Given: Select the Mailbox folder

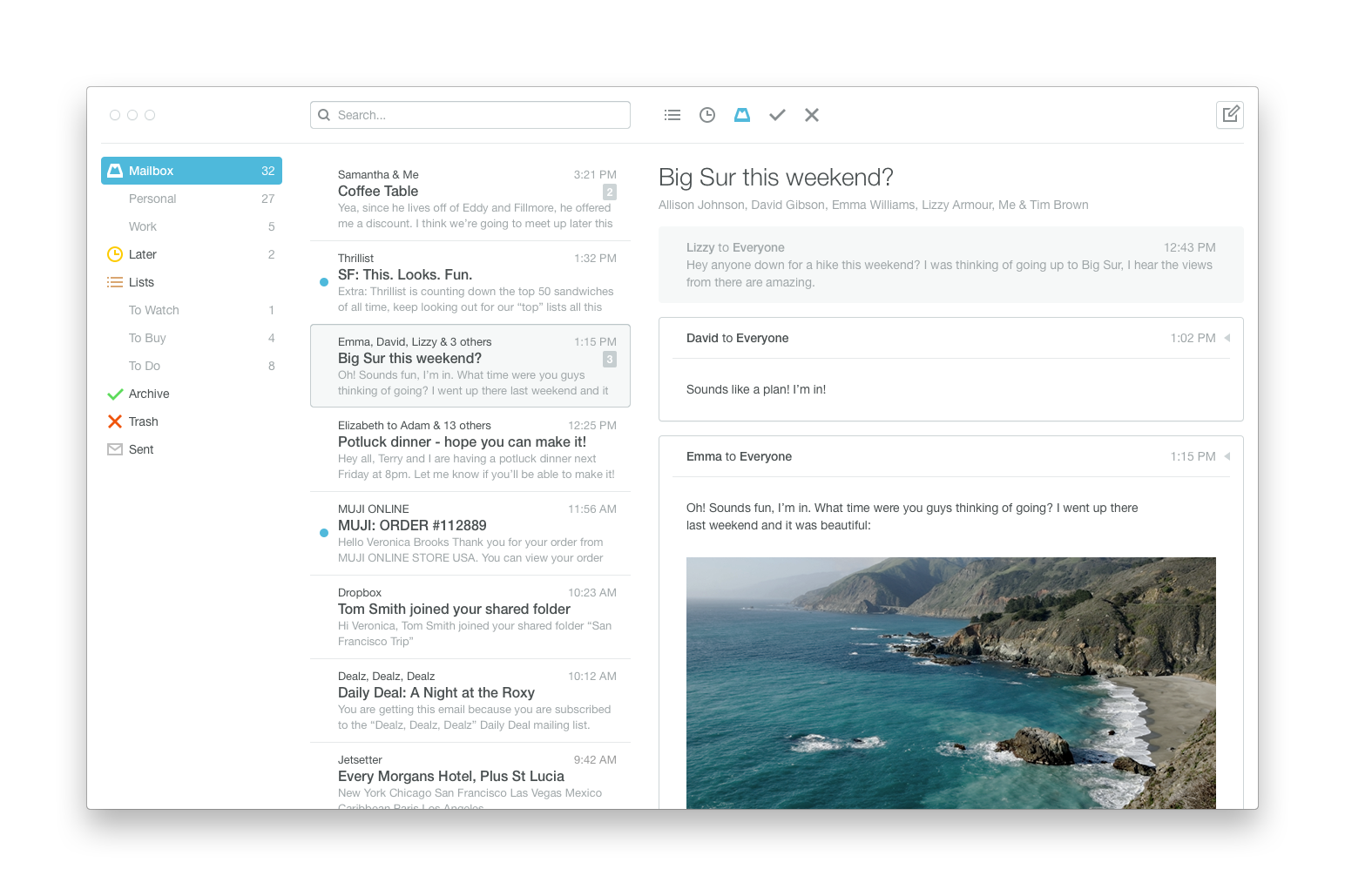Looking at the screenshot, I should 192,171.
